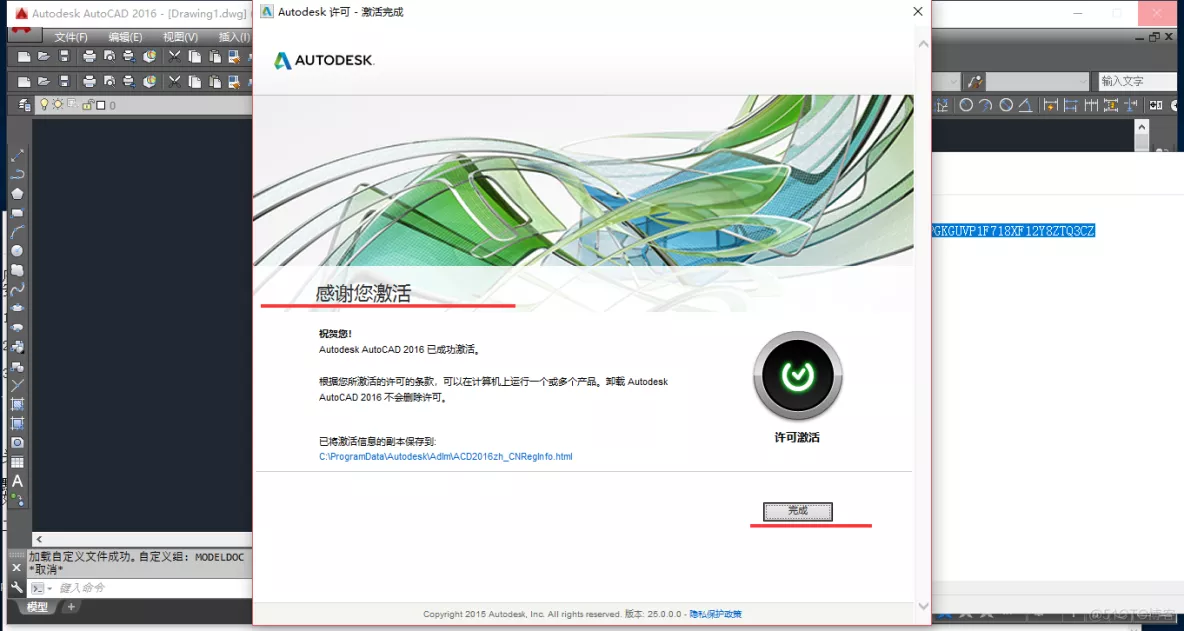Click the Continue dimension icon
Viewport: 1184px width, 631px height.
pos(1090,106)
